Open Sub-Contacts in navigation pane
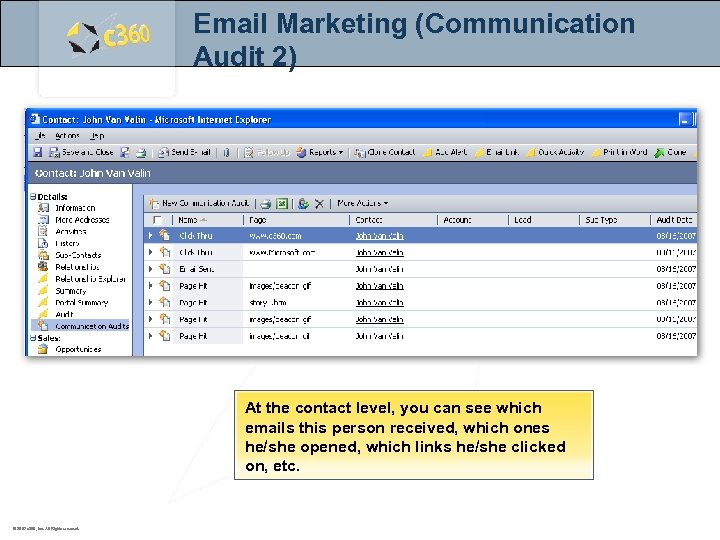This screenshot has height=540, width=720. pos(78,255)
